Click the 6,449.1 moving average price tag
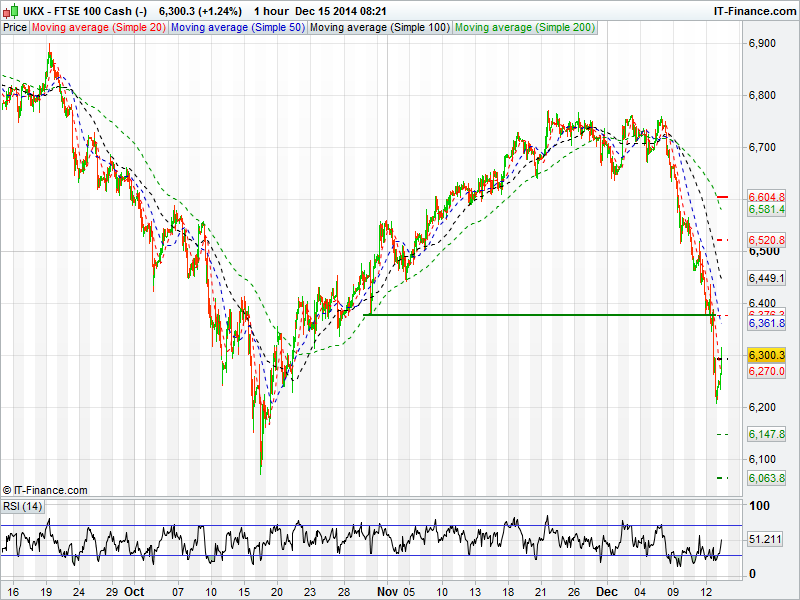 (767, 278)
